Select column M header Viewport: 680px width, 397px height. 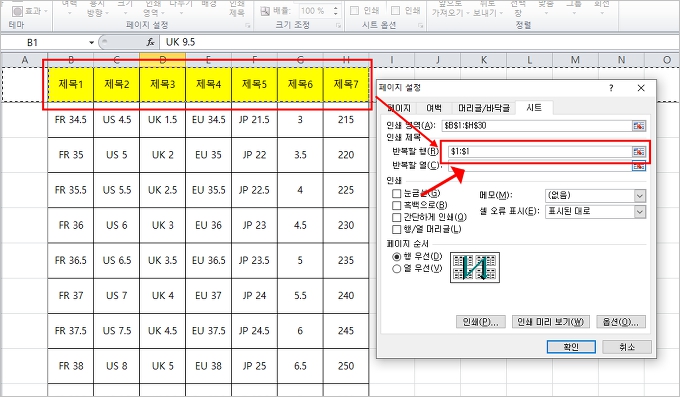click(575, 60)
